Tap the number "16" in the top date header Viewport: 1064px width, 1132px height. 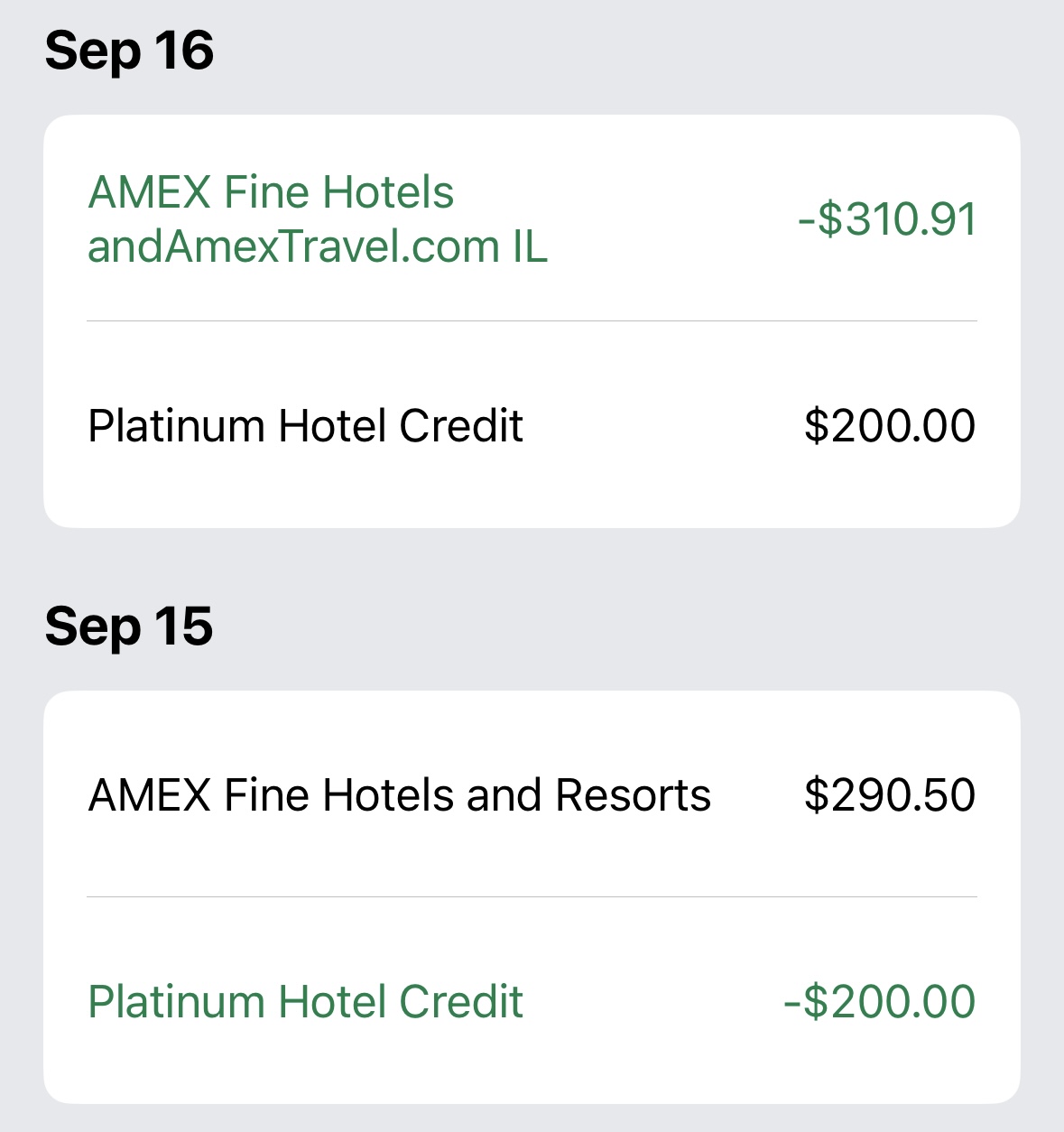coord(184,51)
